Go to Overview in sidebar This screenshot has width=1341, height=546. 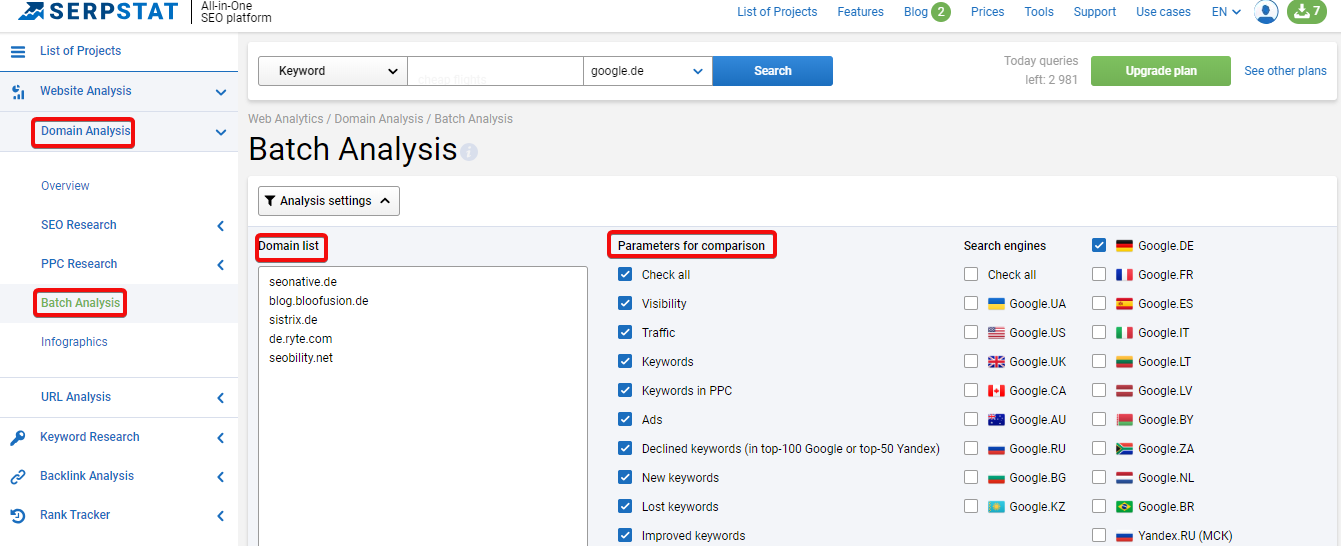[x=65, y=186]
